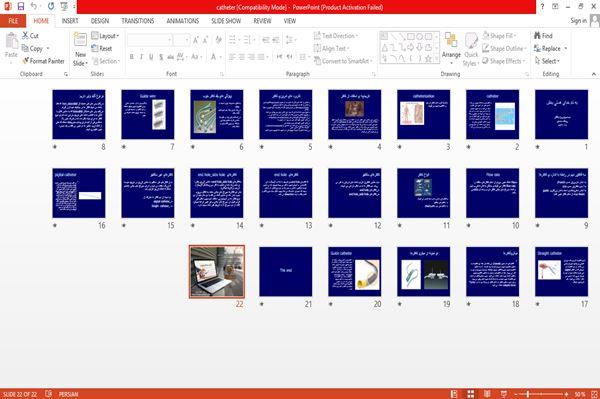
Task: Toggle Underline formatting button
Action: pos(151,57)
